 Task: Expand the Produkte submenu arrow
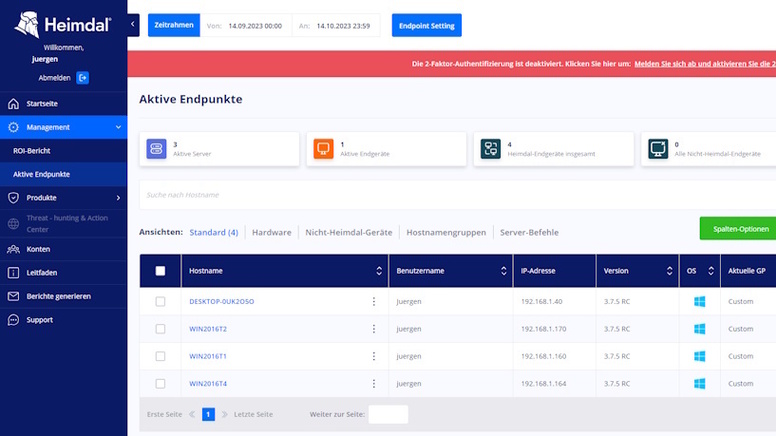pos(118,198)
